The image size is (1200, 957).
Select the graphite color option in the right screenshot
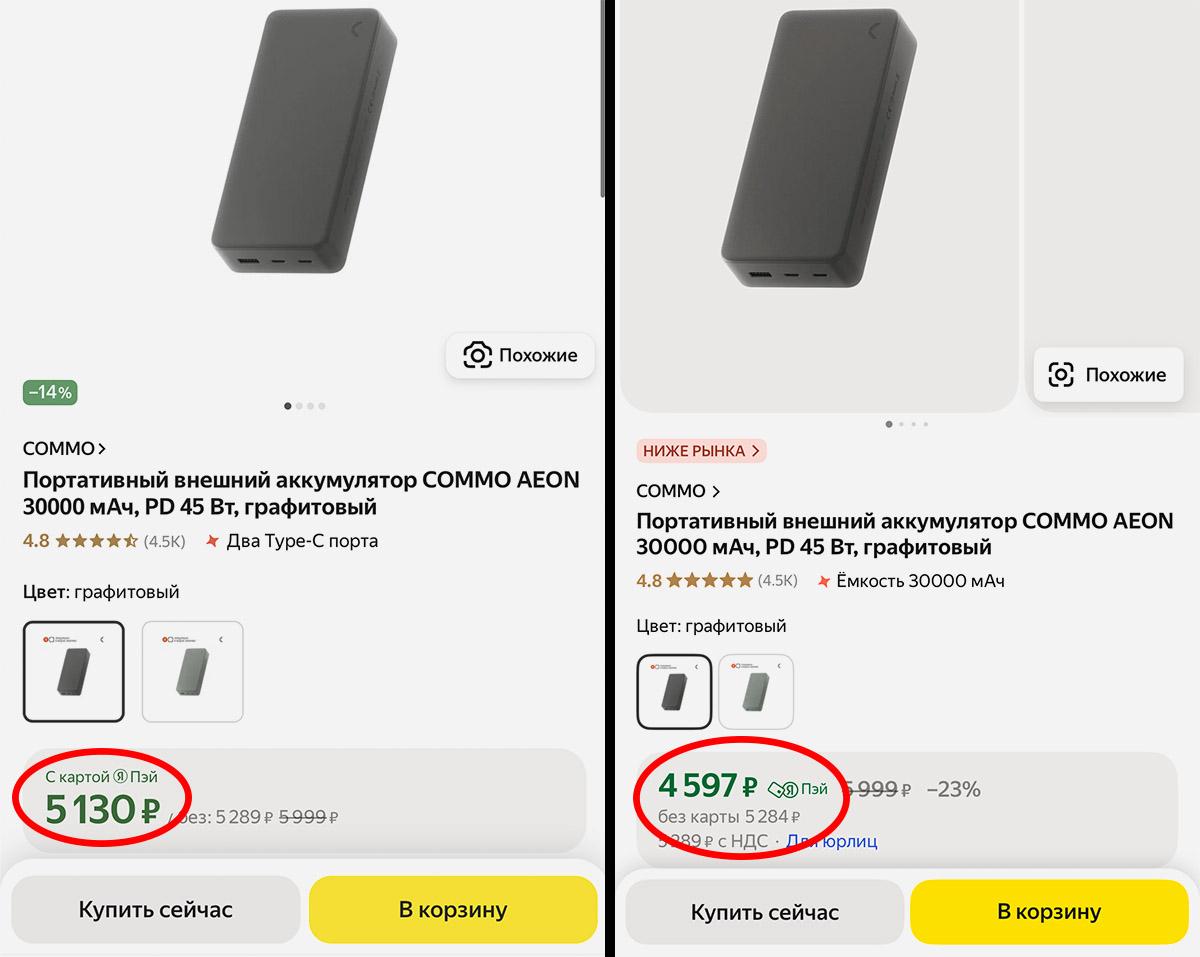[674, 692]
